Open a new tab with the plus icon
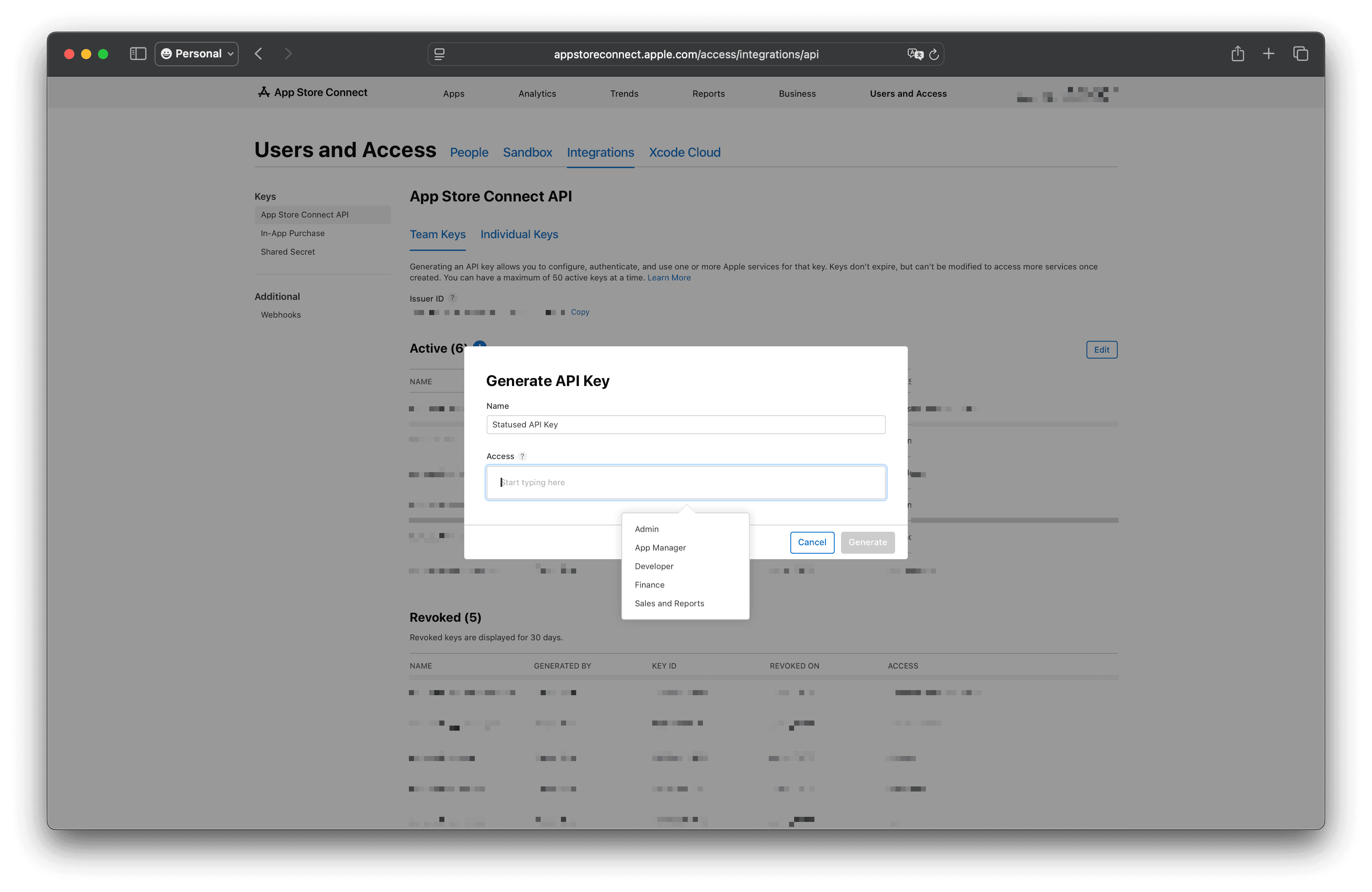1372x892 pixels. (1269, 54)
